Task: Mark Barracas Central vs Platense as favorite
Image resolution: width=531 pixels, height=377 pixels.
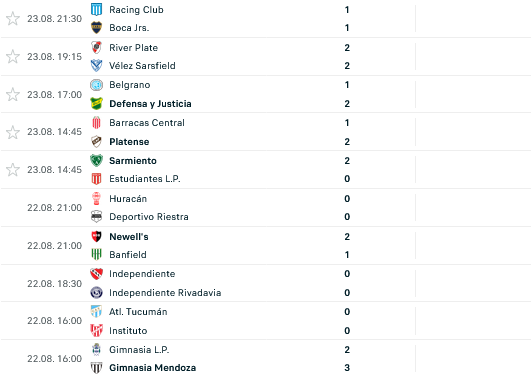Action: [x=13, y=132]
